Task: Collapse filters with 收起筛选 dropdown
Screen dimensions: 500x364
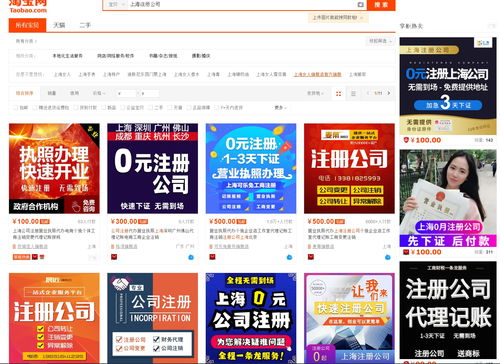Action: pos(380,41)
